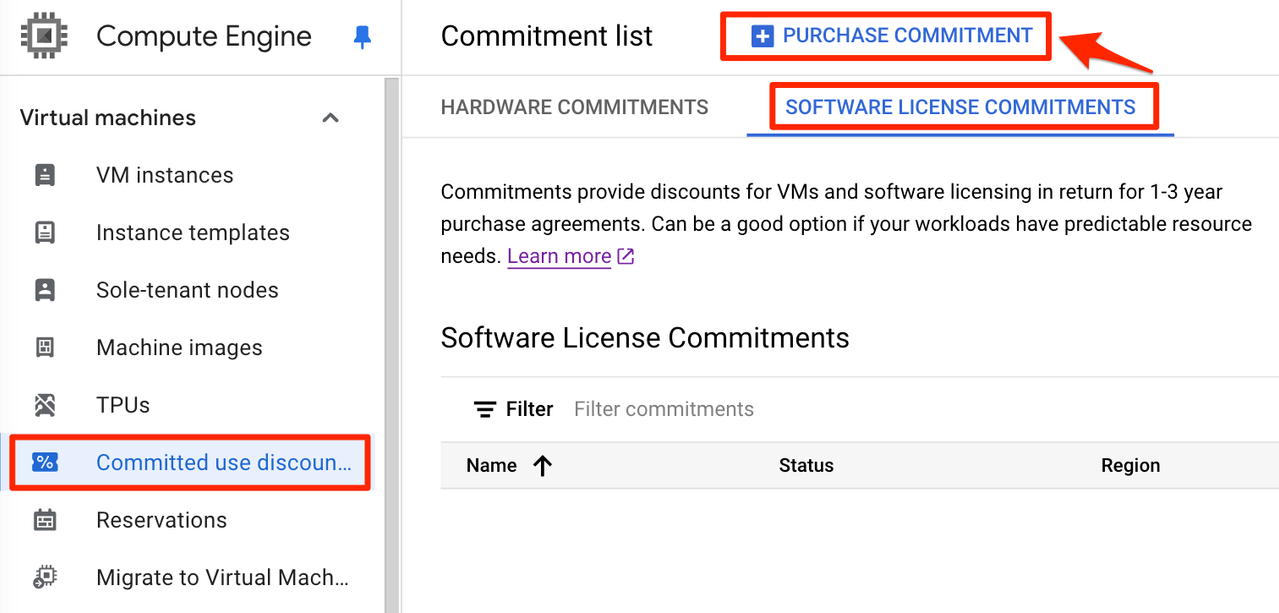Screen dimensions: 1279x613
Task: Click the Reservations calendar icon
Action: [x=45, y=520]
